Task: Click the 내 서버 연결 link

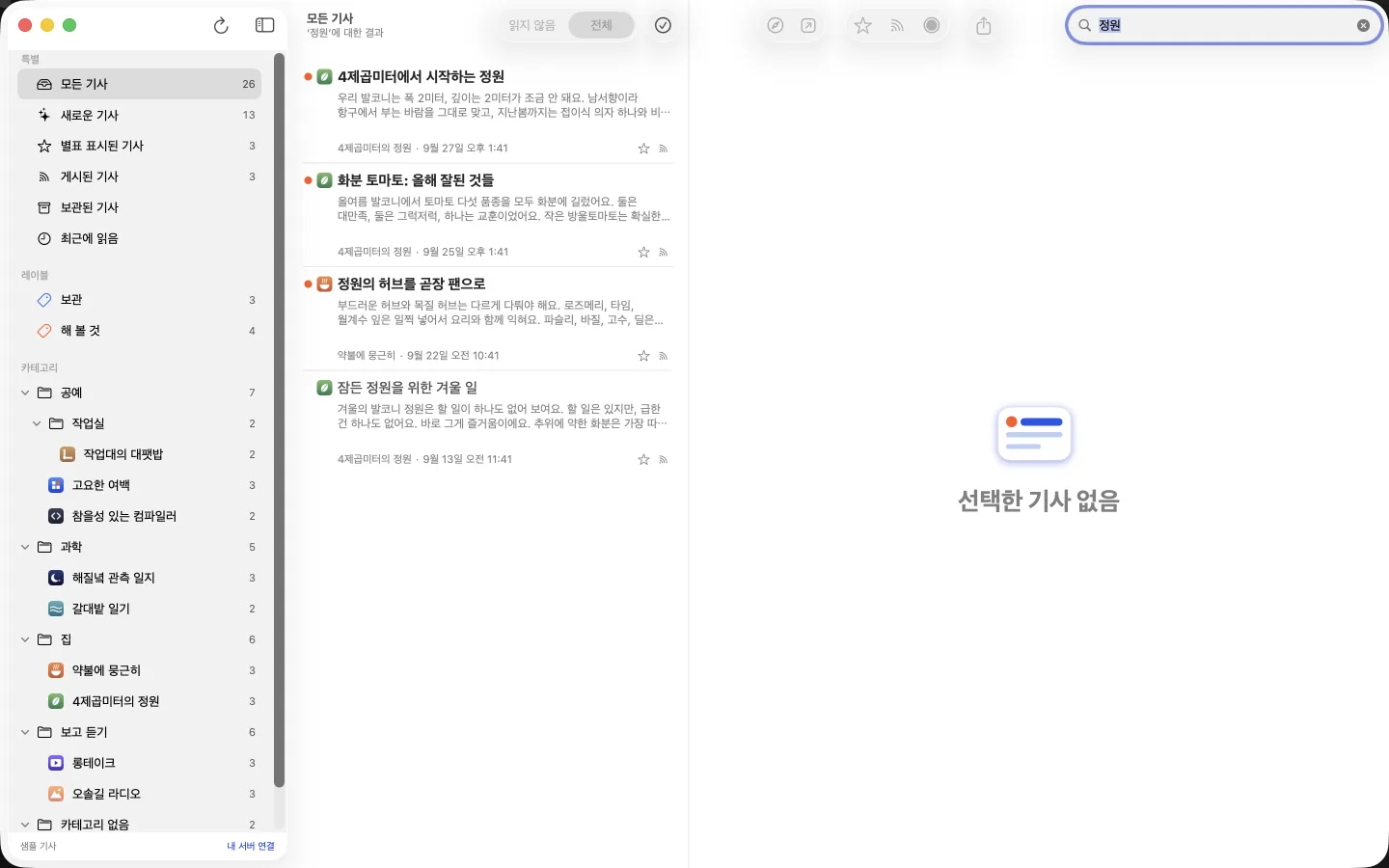Action: 251,846
